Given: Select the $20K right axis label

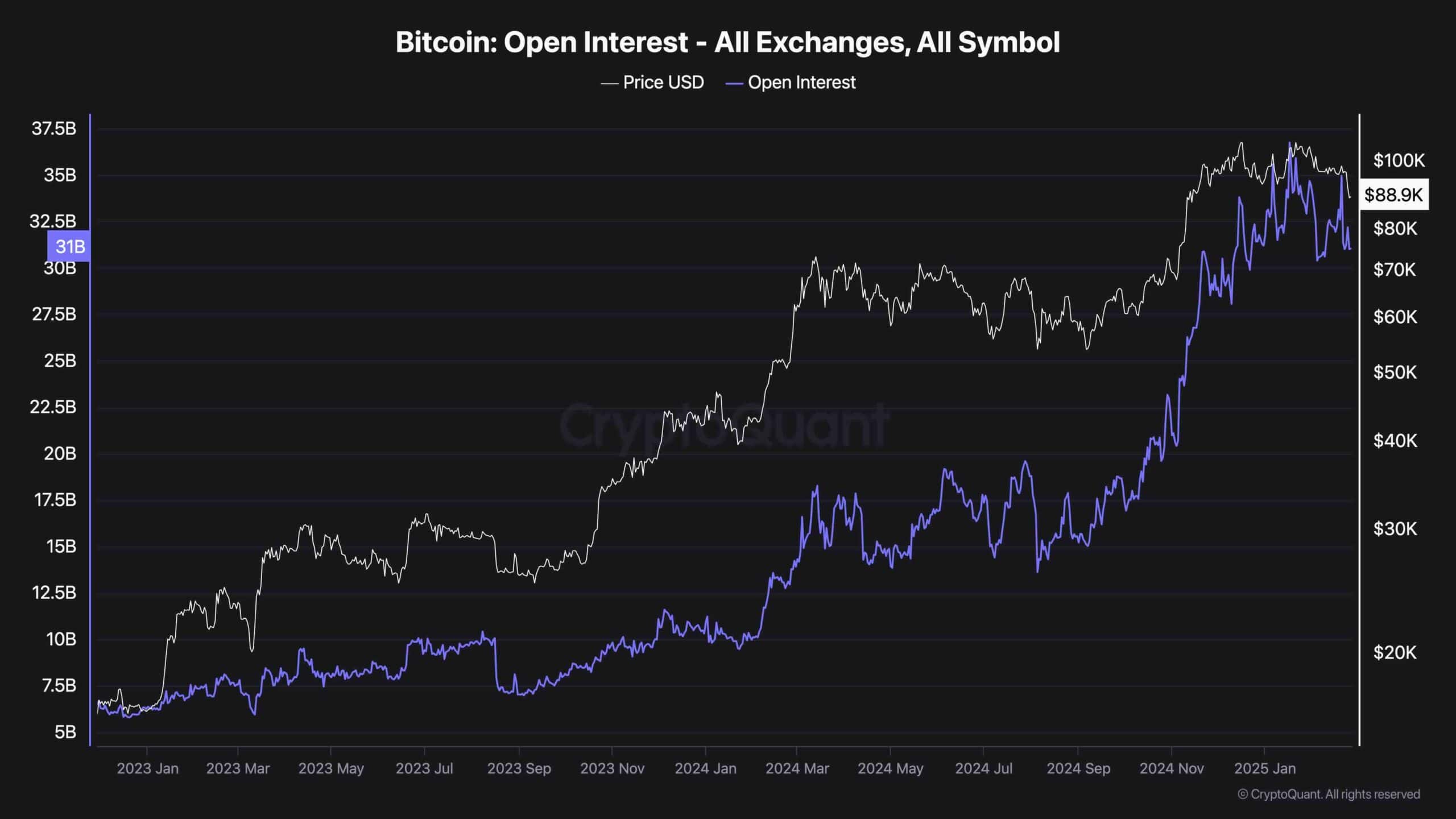Looking at the screenshot, I should click(1395, 652).
